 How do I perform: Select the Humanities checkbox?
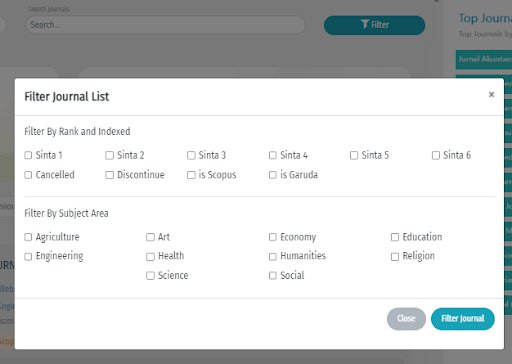[273, 256]
